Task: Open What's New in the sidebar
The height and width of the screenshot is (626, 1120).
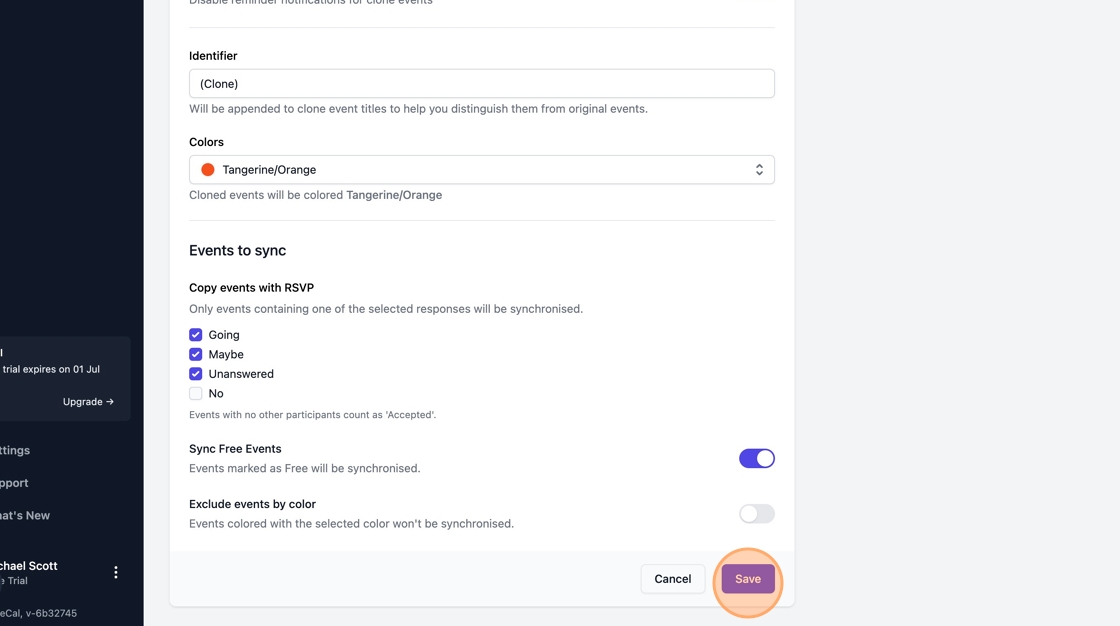Action: tap(25, 516)
